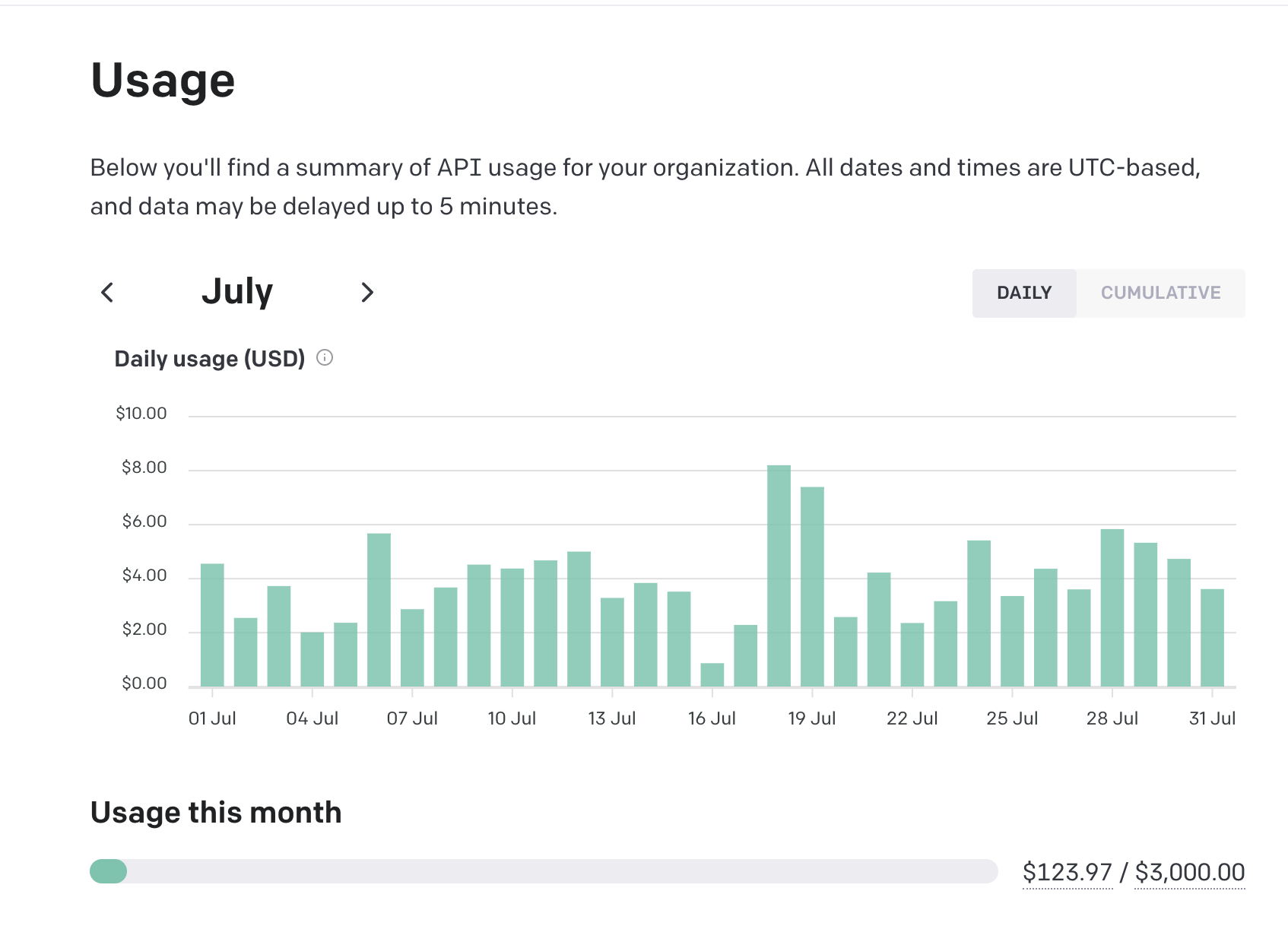Switch to the Cumulative view
This screenshot has width=1288, height=926.
(1160, 293)
